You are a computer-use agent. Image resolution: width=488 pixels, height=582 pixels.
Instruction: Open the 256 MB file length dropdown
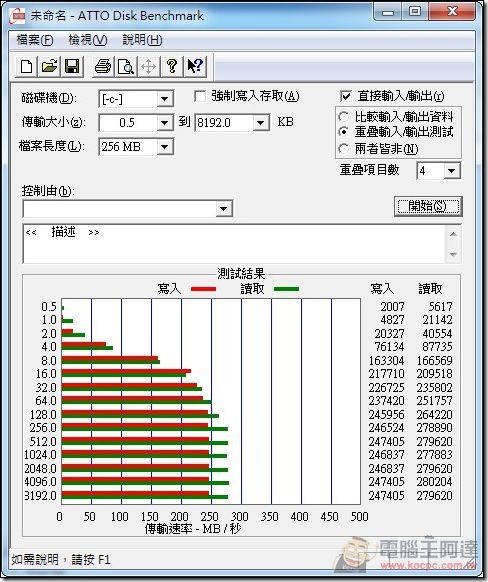(x=164, y=147)
